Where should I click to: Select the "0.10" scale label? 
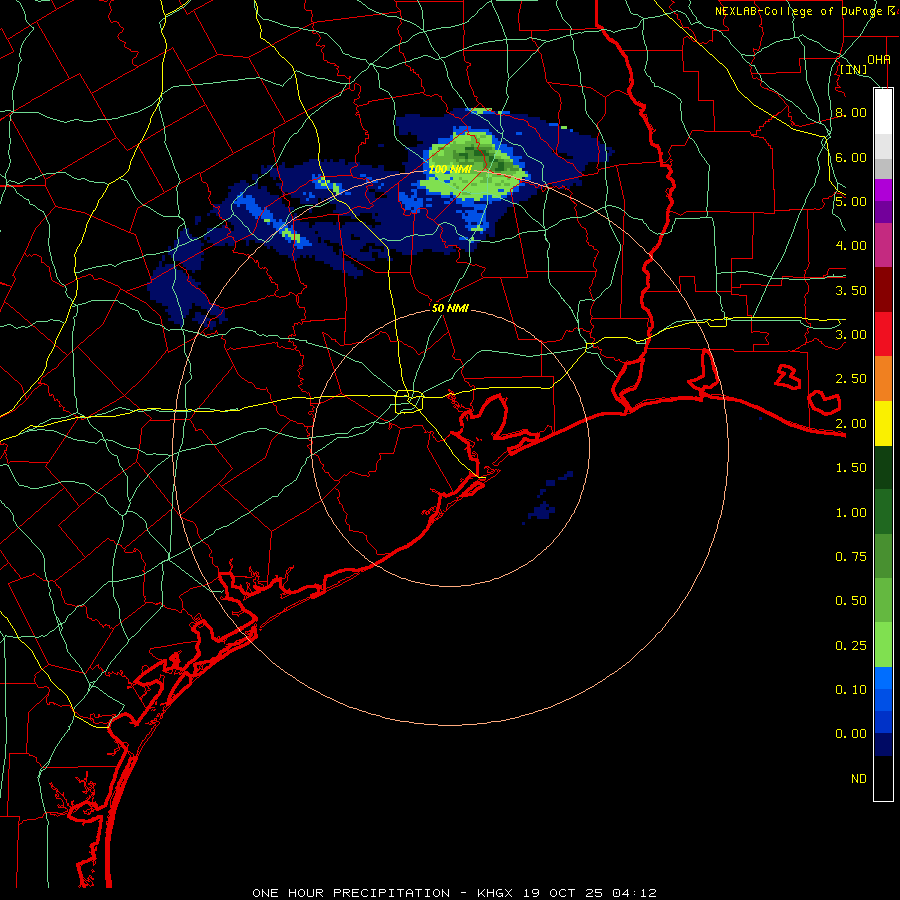[x=851, y=690]
